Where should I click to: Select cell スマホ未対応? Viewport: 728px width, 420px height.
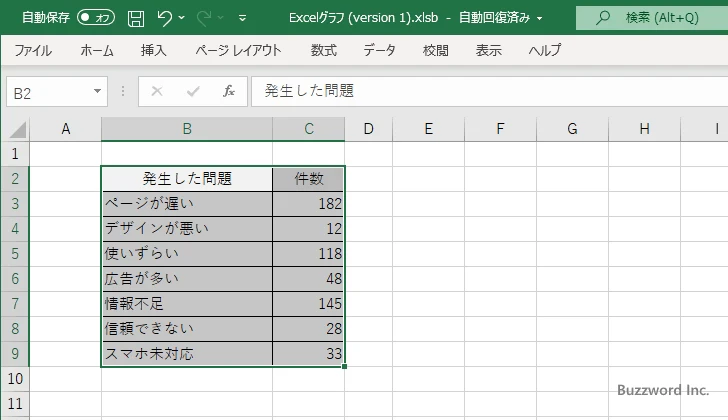[187, 354]
